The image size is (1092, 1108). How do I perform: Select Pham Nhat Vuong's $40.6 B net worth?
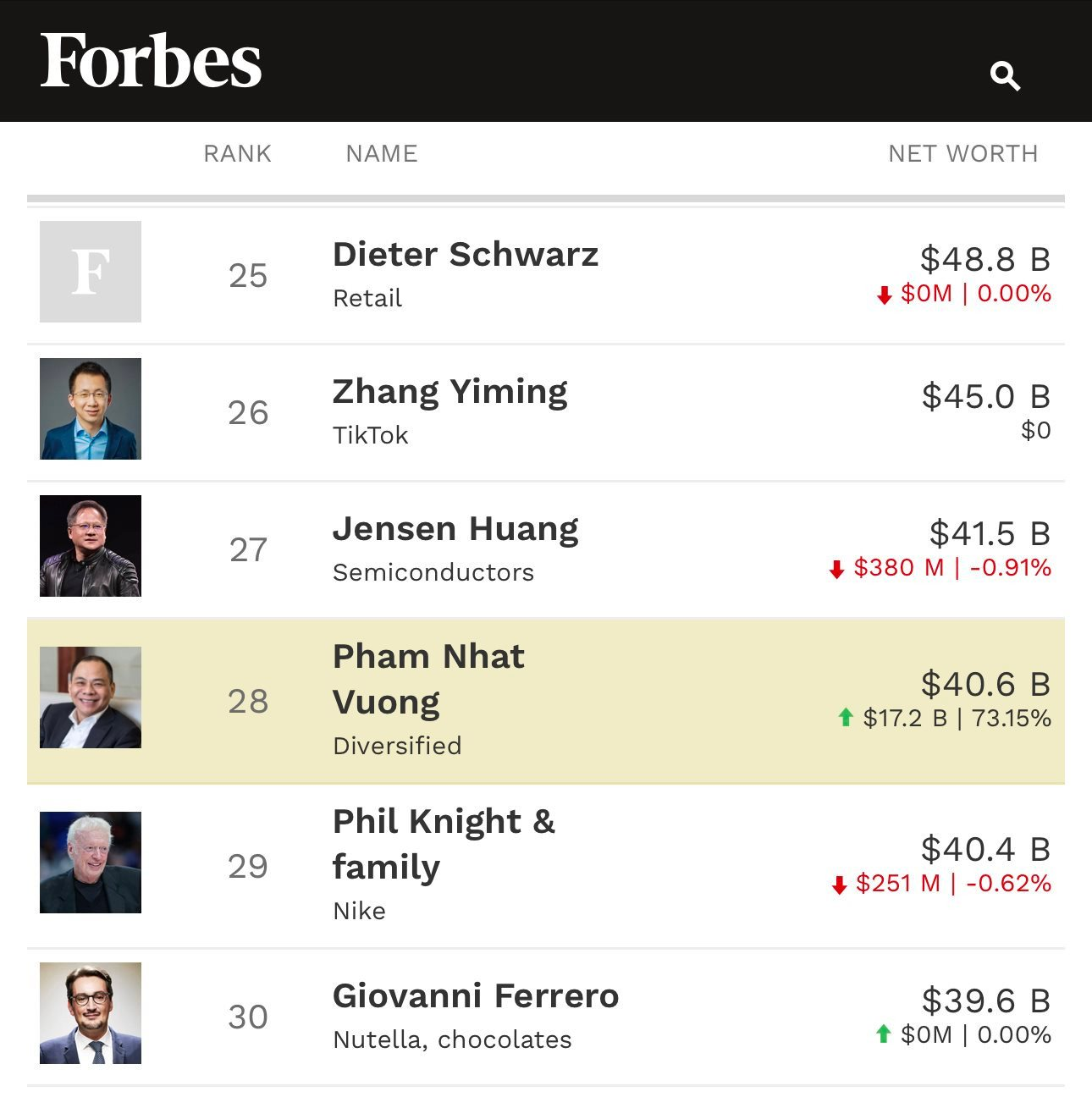click(x=985, y=684)
